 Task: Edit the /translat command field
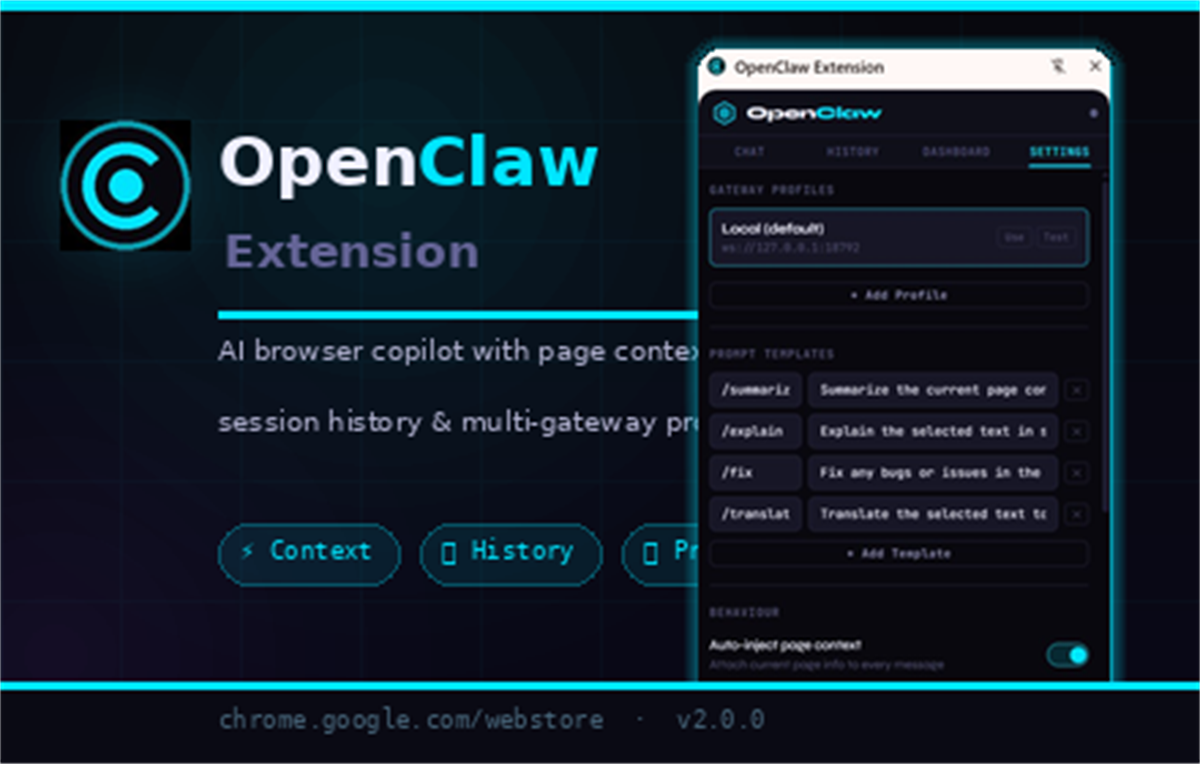tap(755, 514)
